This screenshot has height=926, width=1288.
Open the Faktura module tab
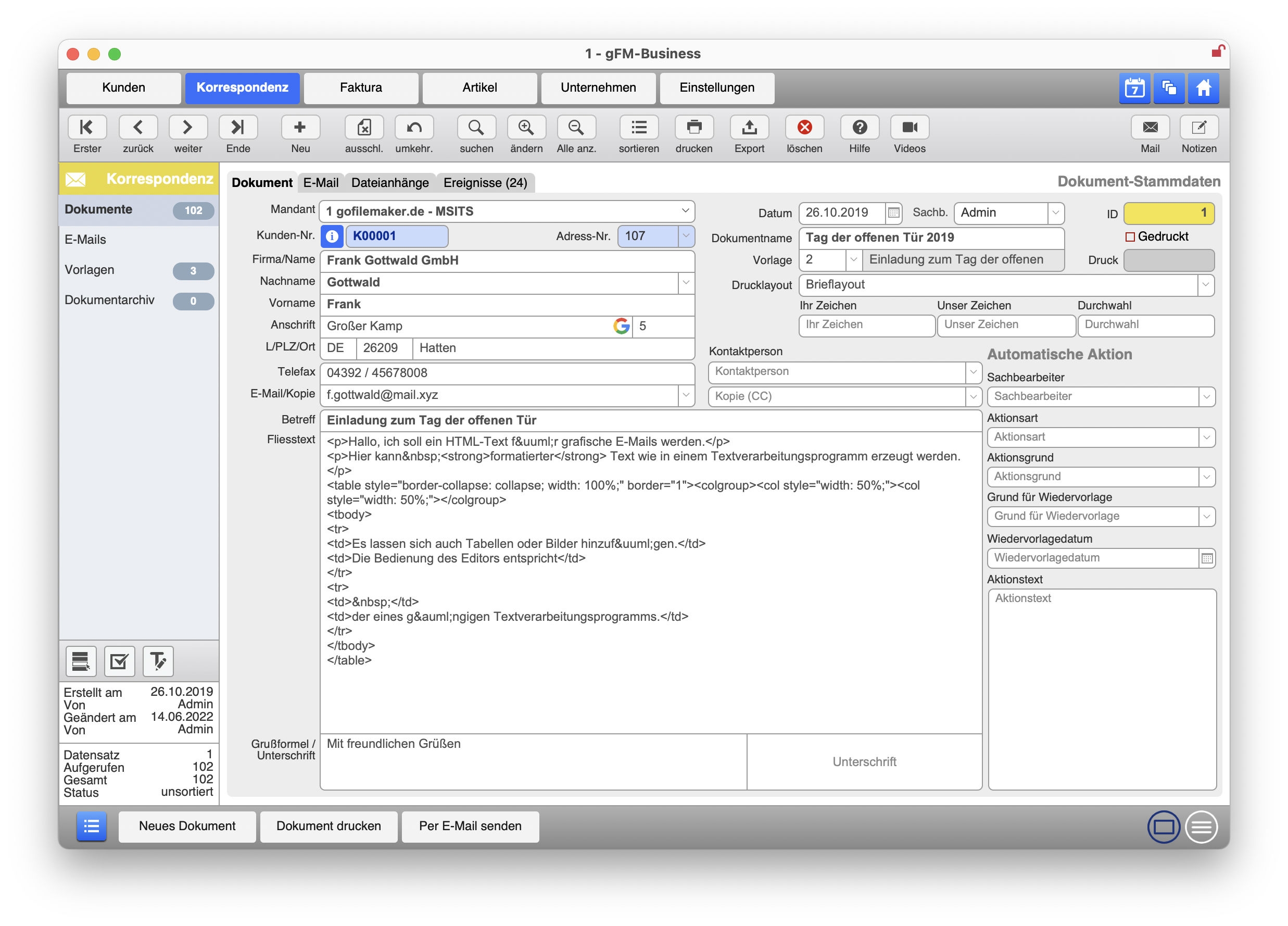pos(361,88)
